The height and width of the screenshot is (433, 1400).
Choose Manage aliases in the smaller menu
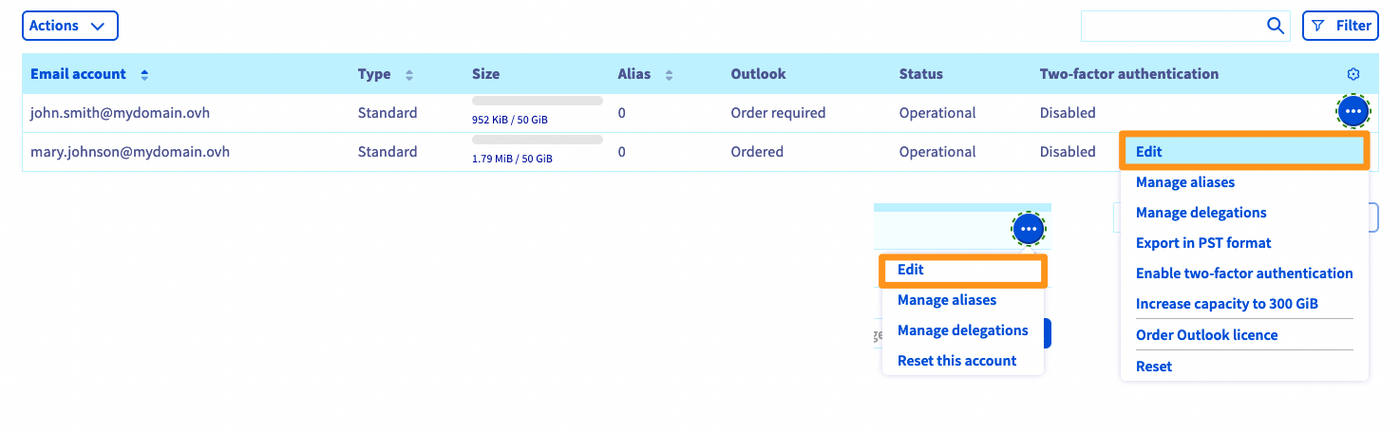click(x=946, y=300)
